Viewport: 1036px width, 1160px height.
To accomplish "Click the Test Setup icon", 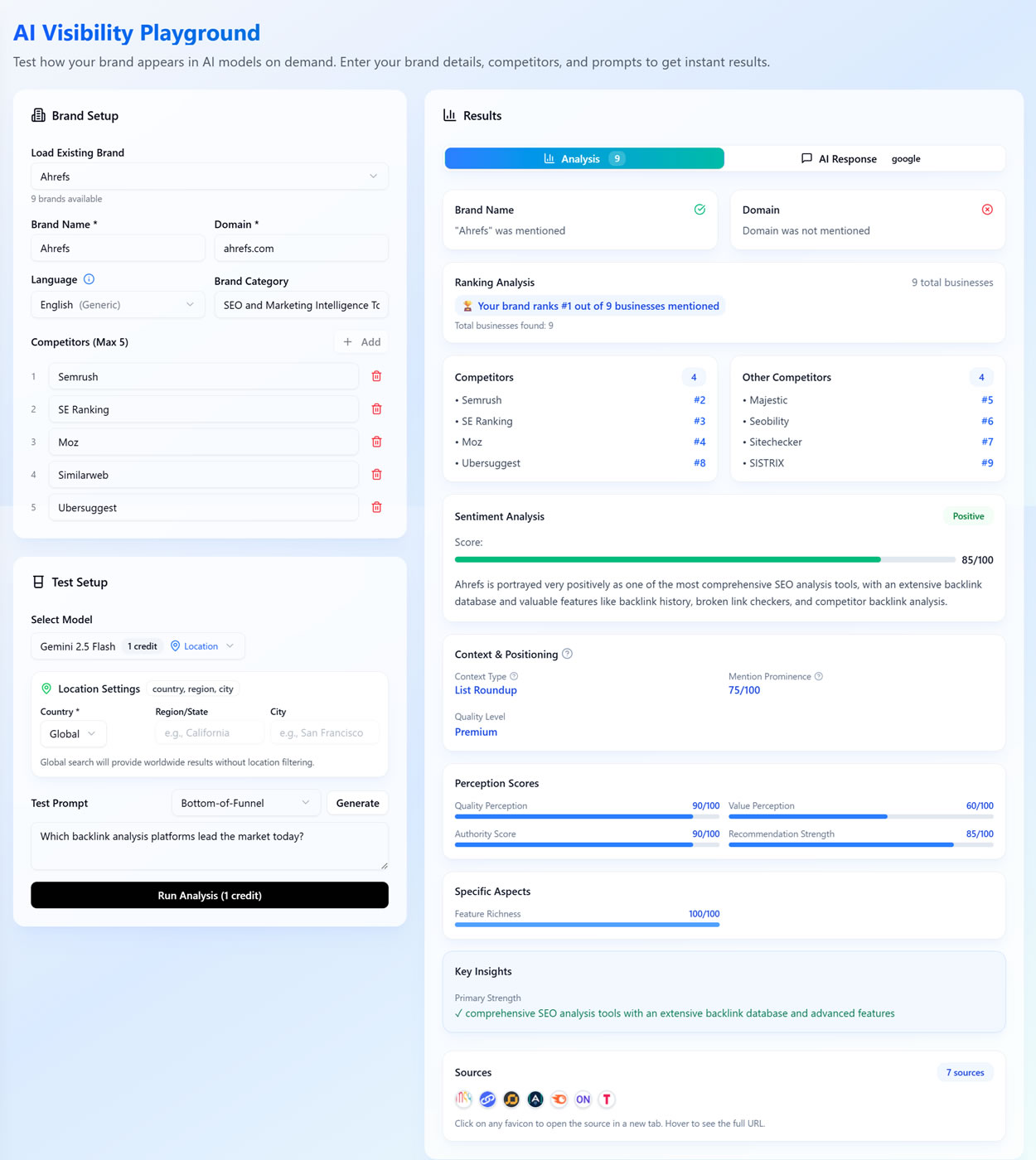I will pyautogui.click(x=38, y=582).
